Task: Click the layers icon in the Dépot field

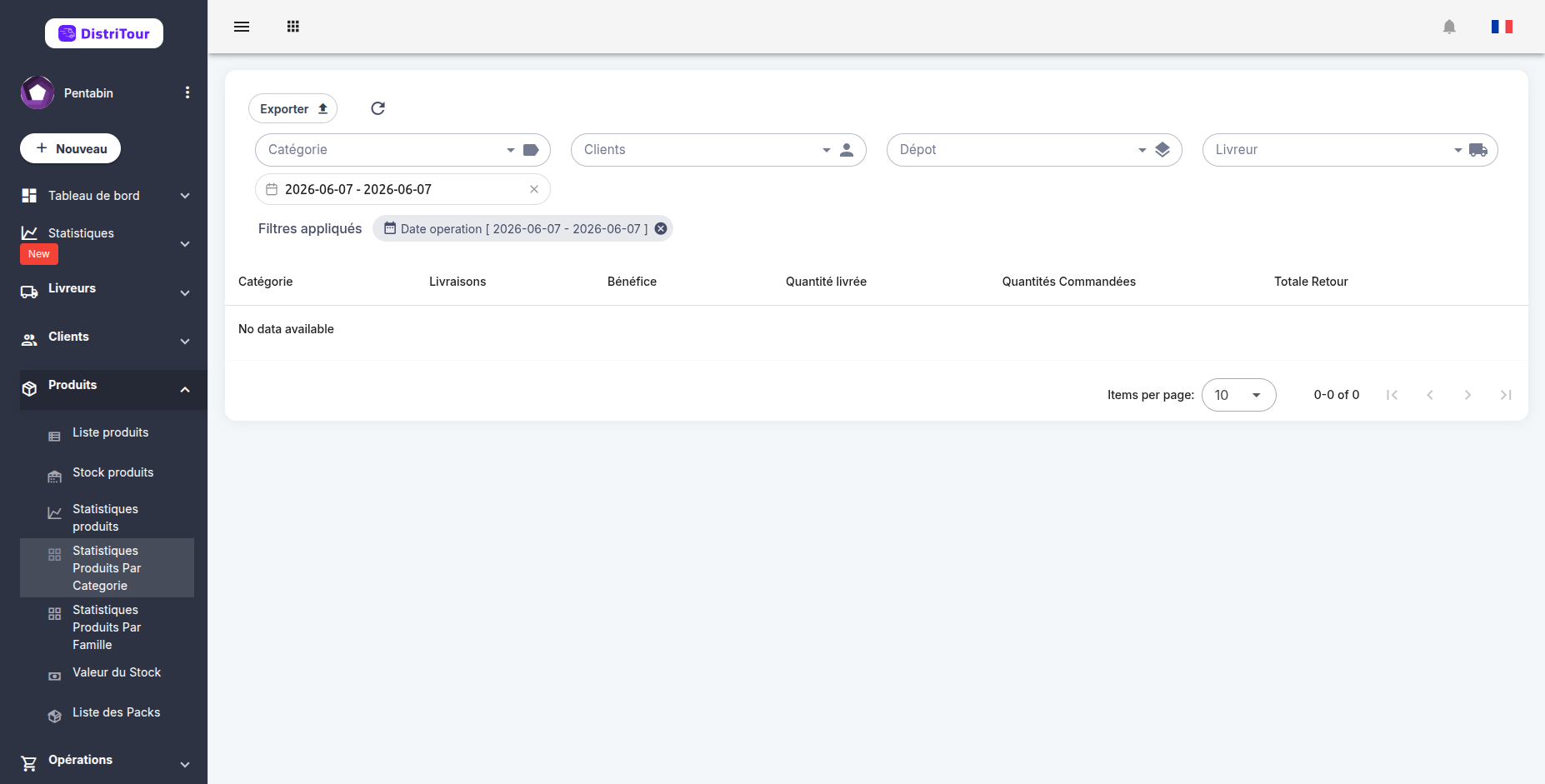Action: (x=1162, y=150)
